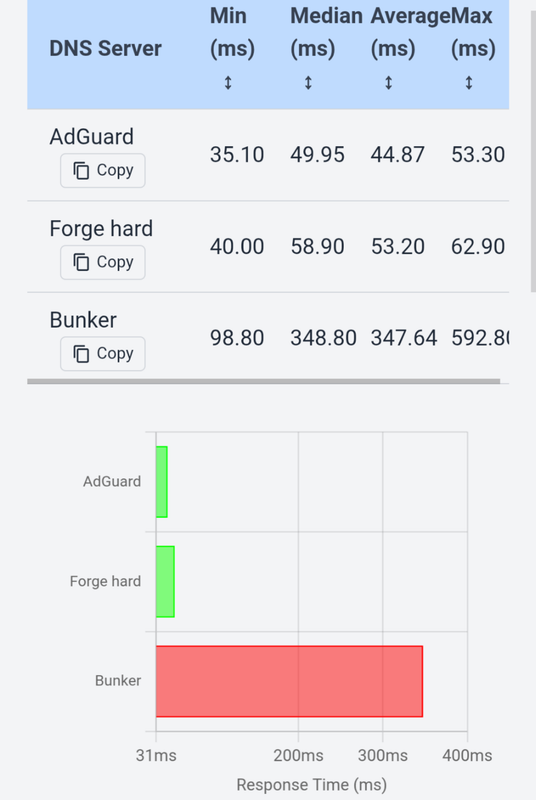The width and height of the screenshot is (536, 800).
Task: Sort table by Min column arrow
Action: (228, 83)
